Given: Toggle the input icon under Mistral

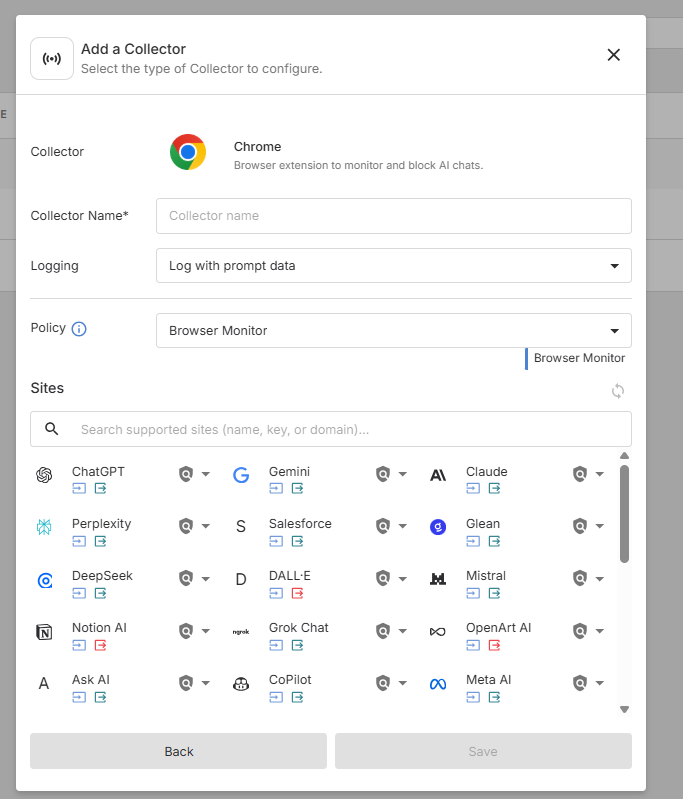Looking at the screenshot, I should 473,593.
